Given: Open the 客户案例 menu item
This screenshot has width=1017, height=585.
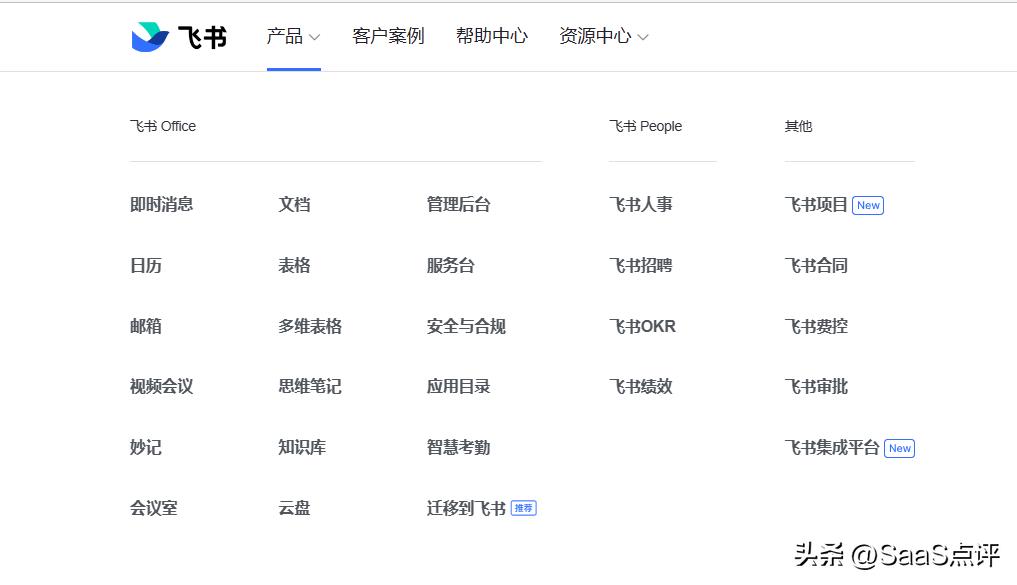Looking at the screenshot, I should pos(387,36).
